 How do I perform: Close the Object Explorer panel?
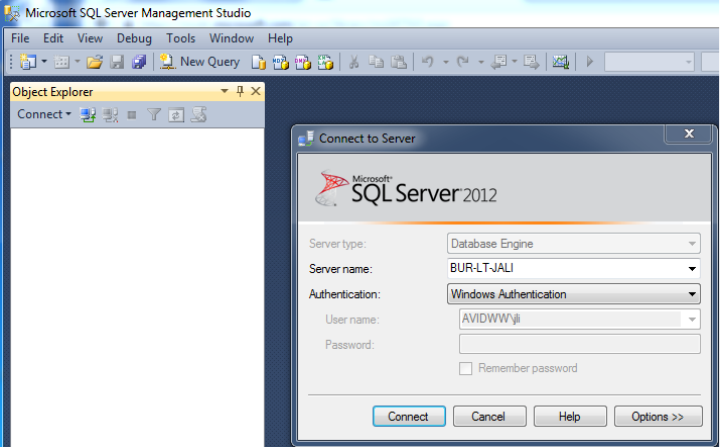256,91
